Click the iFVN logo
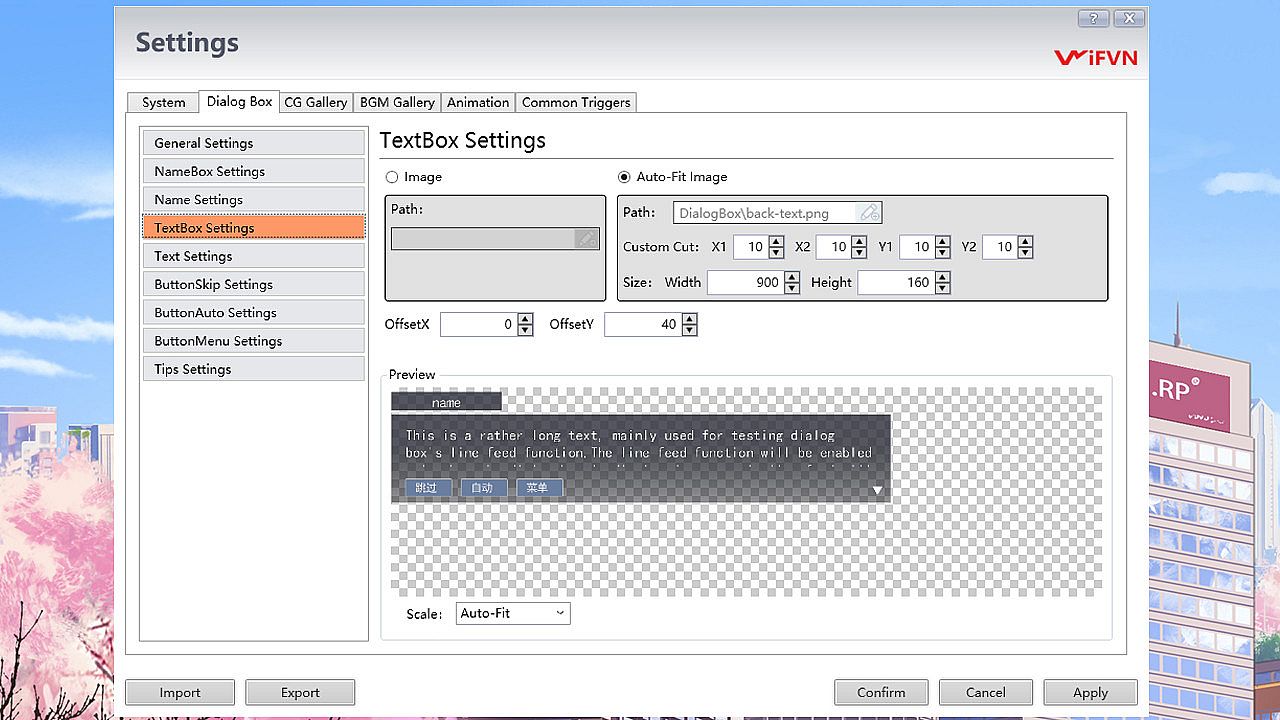Viewport: 1280px width, 720px height. (x=1095, y=57)
